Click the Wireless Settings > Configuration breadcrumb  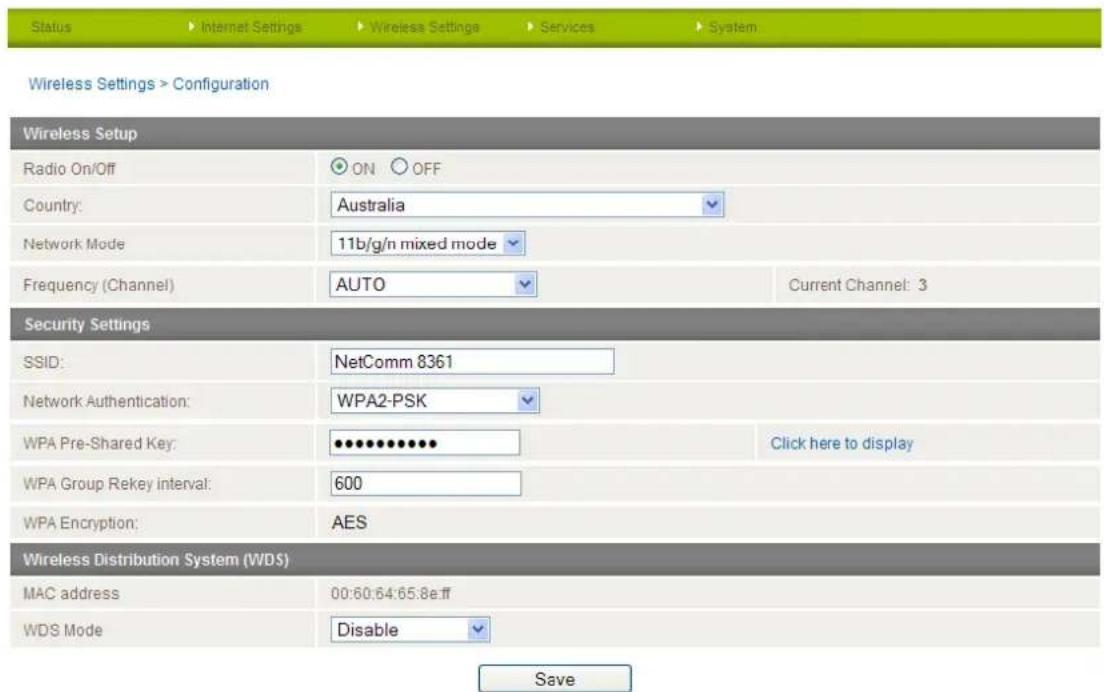(149, 84)
